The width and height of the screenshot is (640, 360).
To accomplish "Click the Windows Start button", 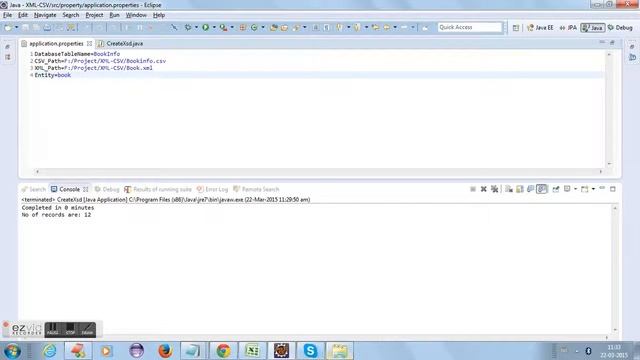I will click(12, 351).
